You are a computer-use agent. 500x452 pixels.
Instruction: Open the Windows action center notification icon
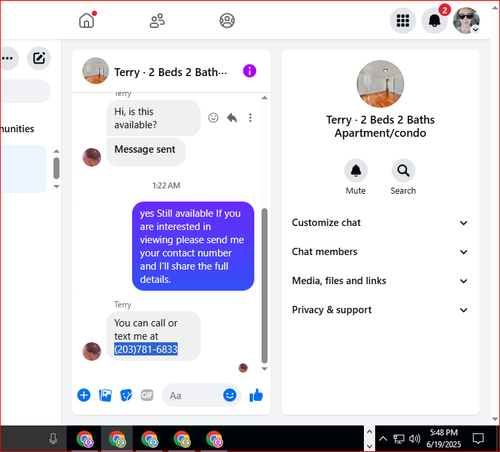tap(478, 439)
